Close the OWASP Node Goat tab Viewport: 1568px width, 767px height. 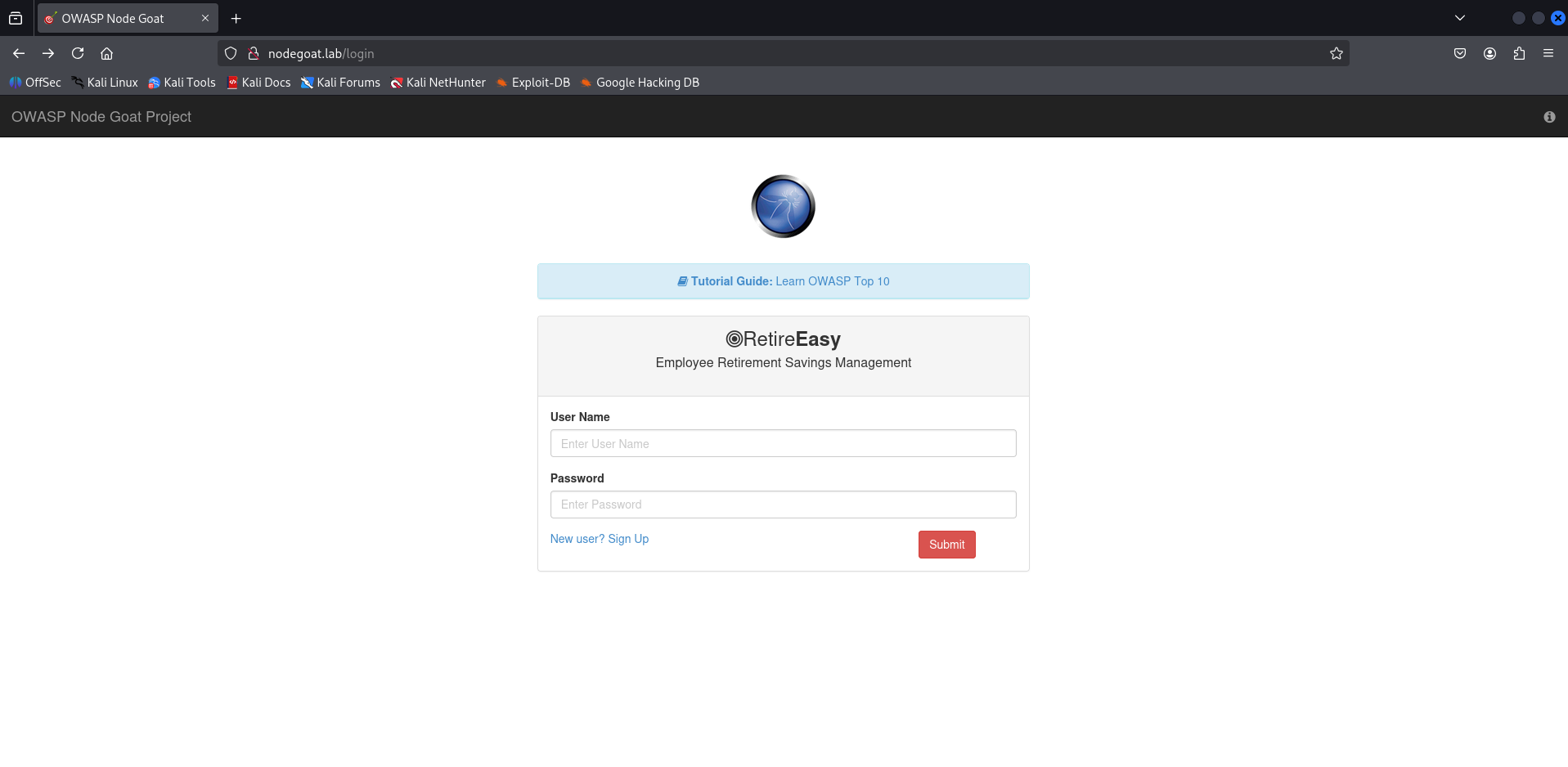tap(205, 18)
